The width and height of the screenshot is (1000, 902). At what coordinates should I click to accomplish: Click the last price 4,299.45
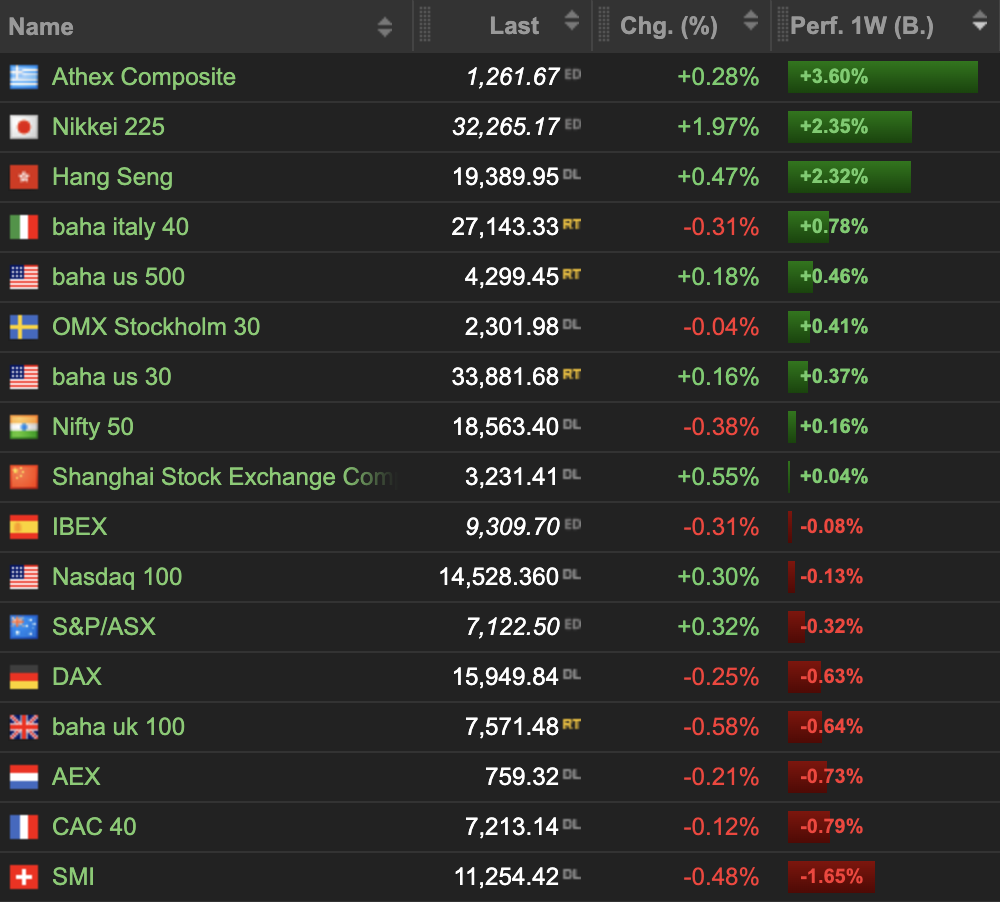(x=511, y=277)
